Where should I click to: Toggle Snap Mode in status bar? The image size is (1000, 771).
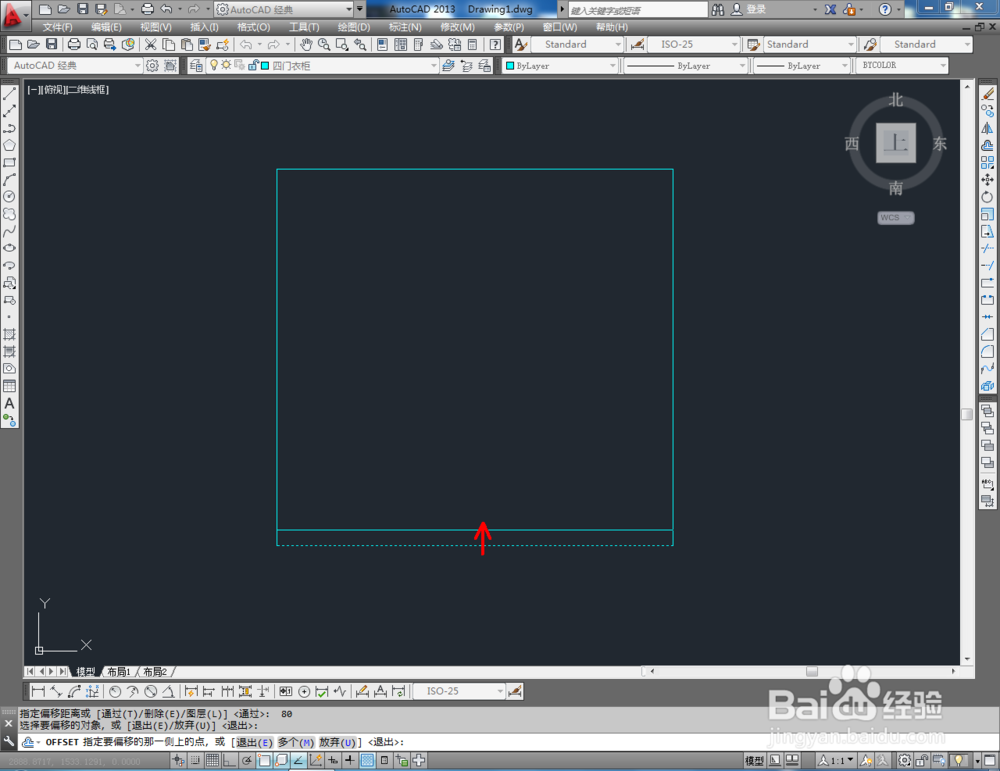(x=195, y=760)
